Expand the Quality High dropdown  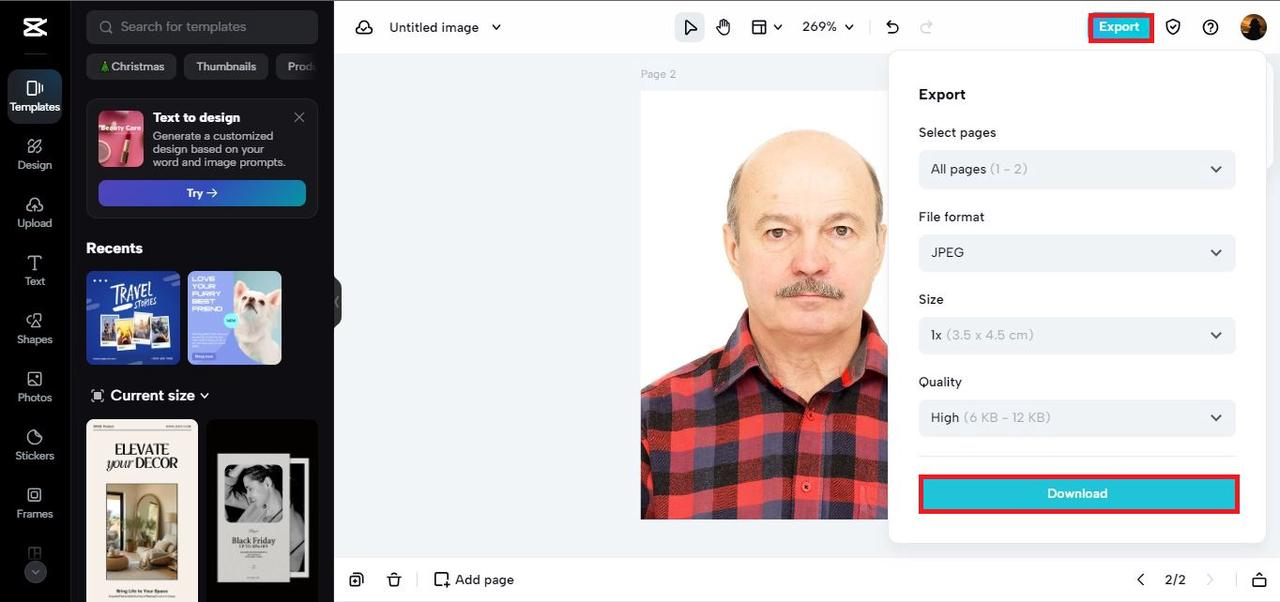(1077, 417)
